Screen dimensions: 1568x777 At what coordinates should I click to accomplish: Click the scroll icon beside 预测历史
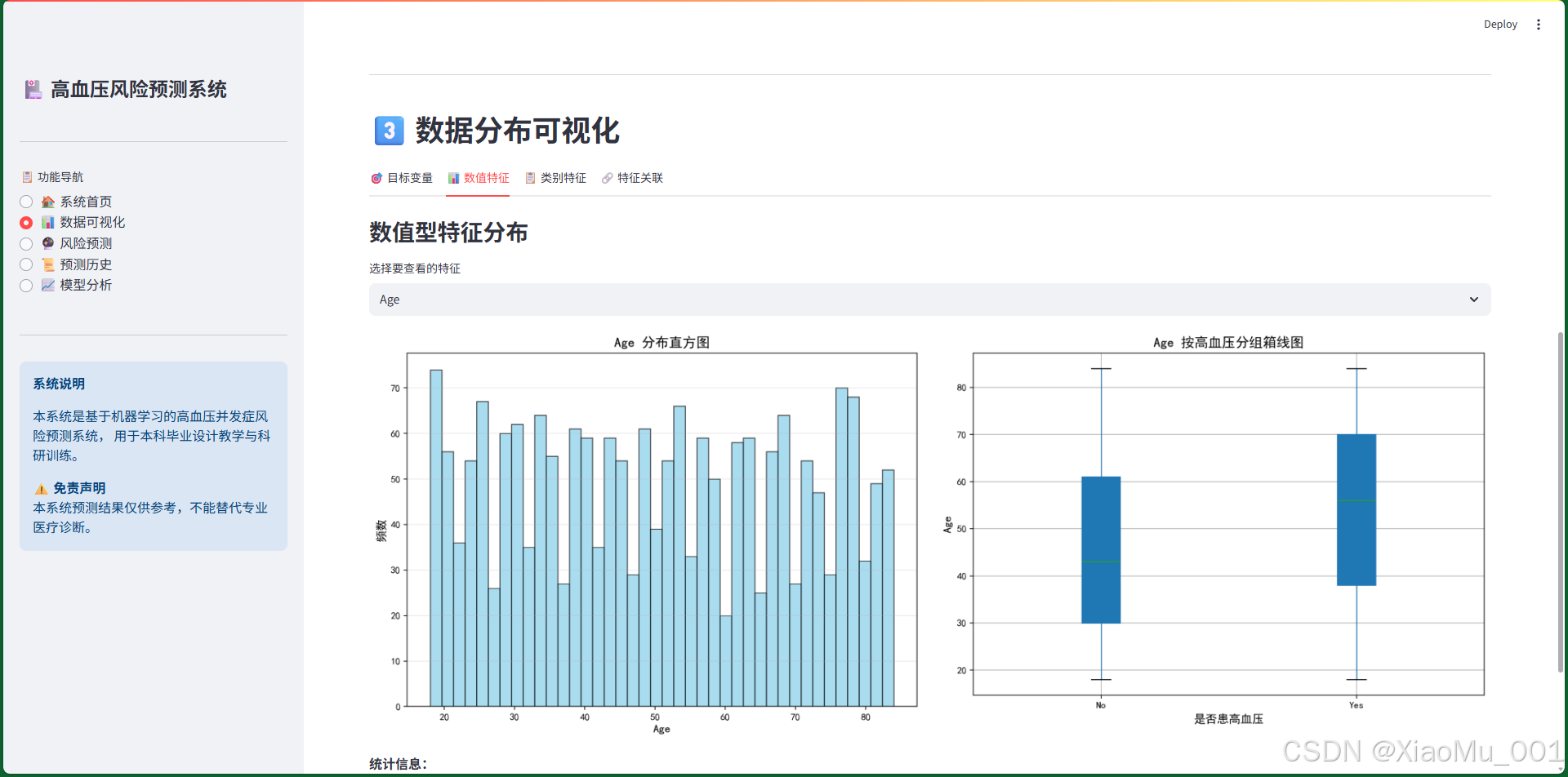[x=48, y=264]
